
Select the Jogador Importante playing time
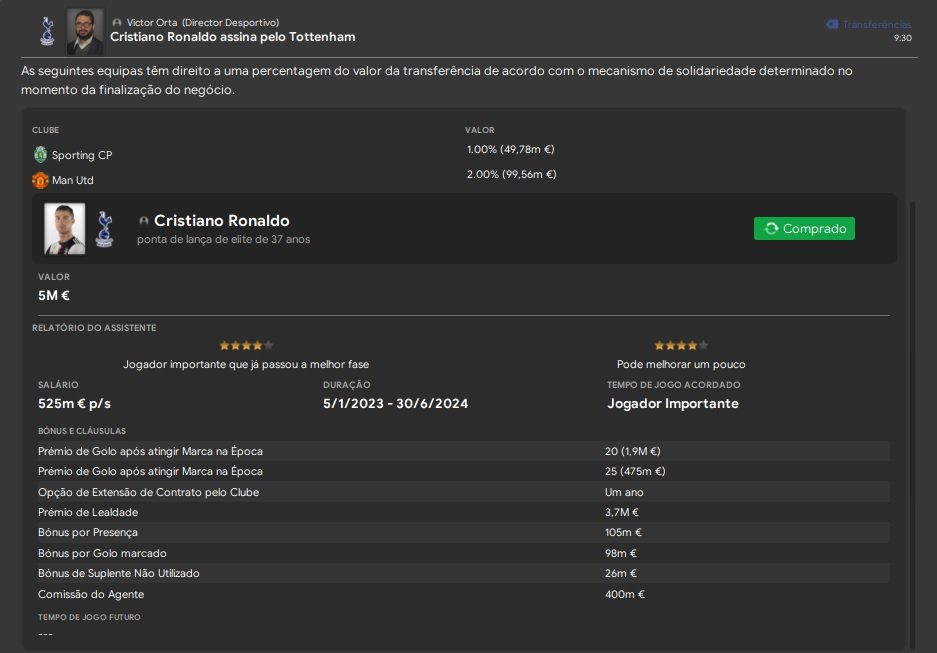pyautogui.click(x=673, y=404)
